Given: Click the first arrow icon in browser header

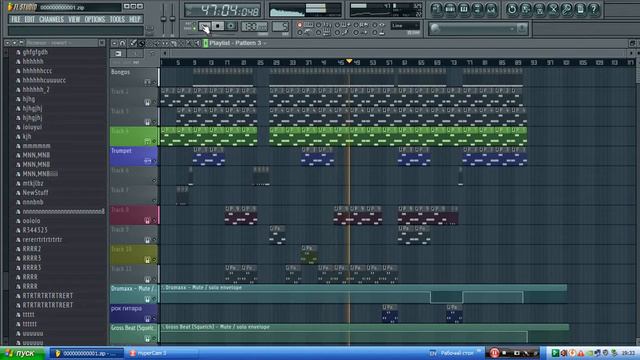Looking at the screenshot, I should tap(7, 43).
